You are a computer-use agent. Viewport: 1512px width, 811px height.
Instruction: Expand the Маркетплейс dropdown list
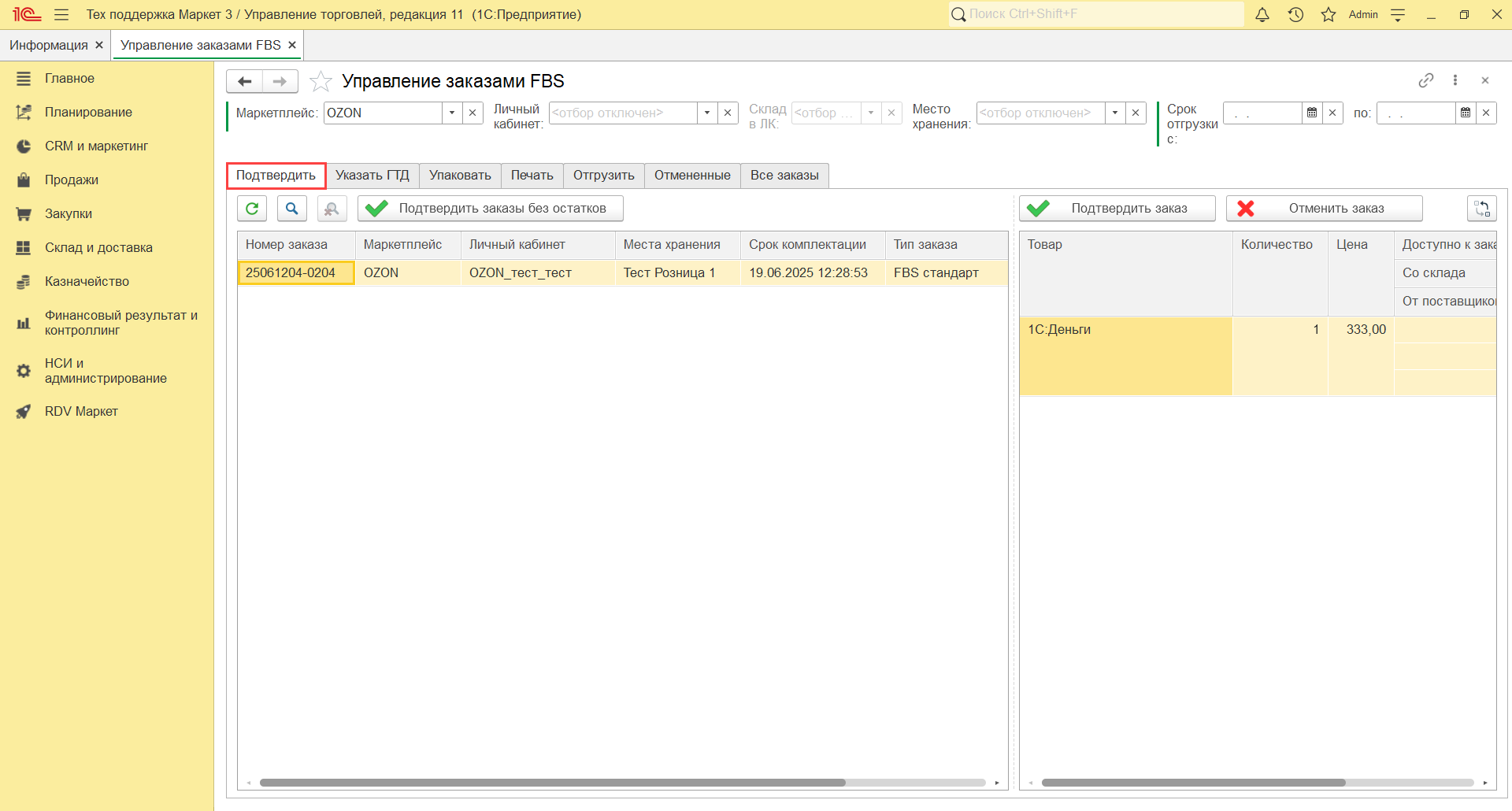tap(452, 113)
